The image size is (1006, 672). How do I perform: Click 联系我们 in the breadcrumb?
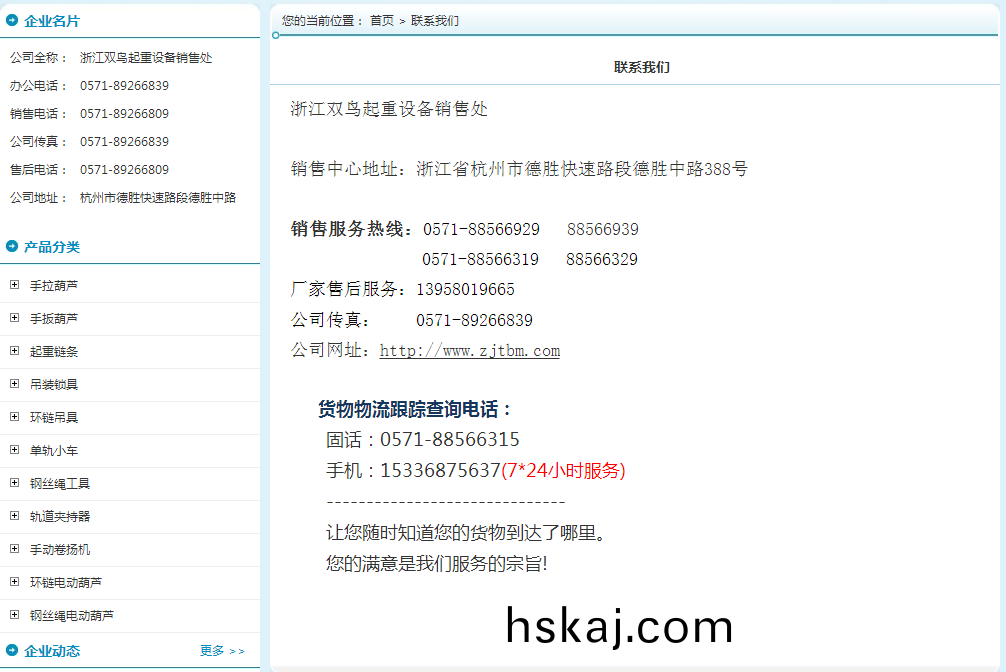pos(435,21)
